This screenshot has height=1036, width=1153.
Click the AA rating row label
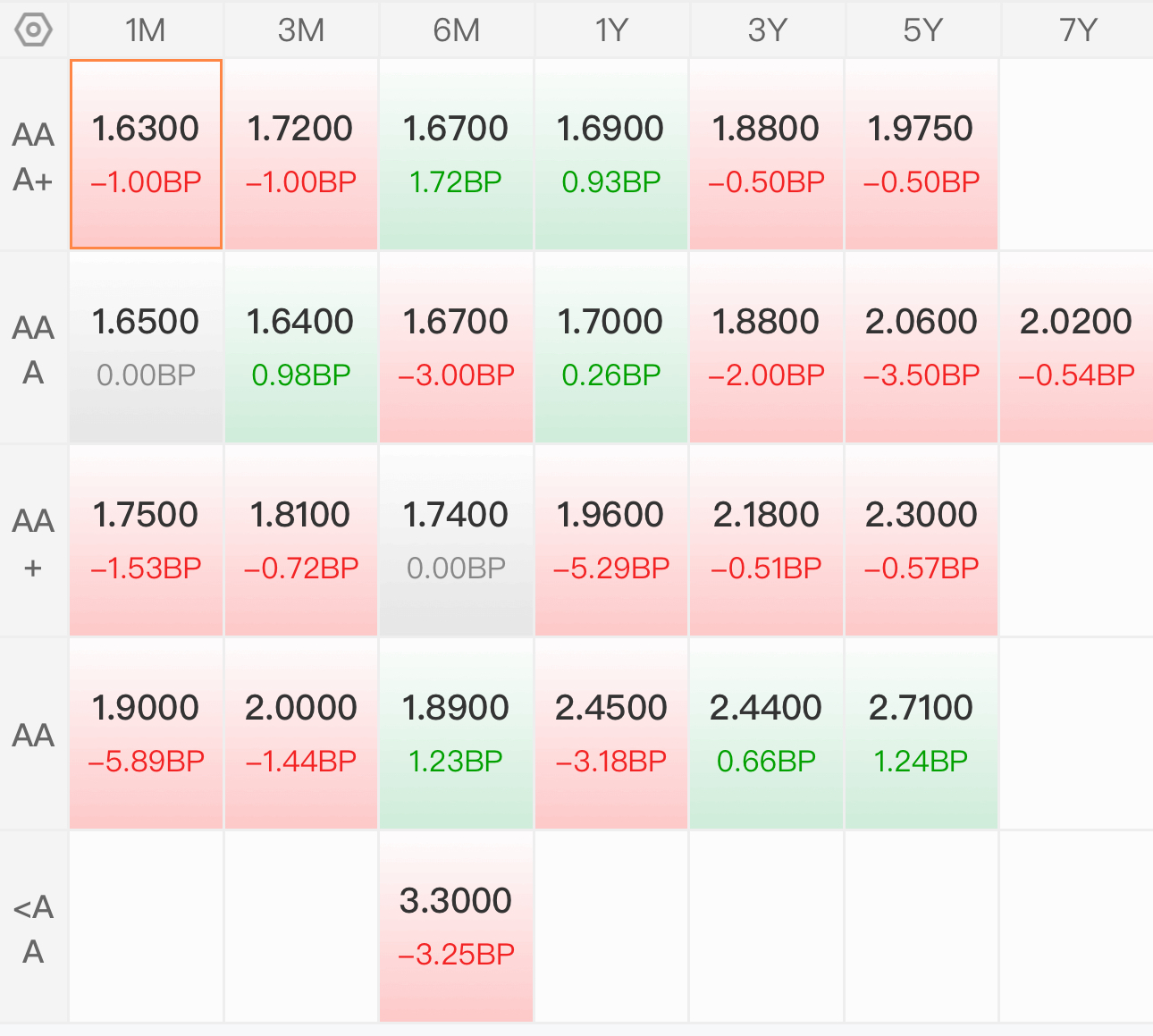[x=34, y=735]
